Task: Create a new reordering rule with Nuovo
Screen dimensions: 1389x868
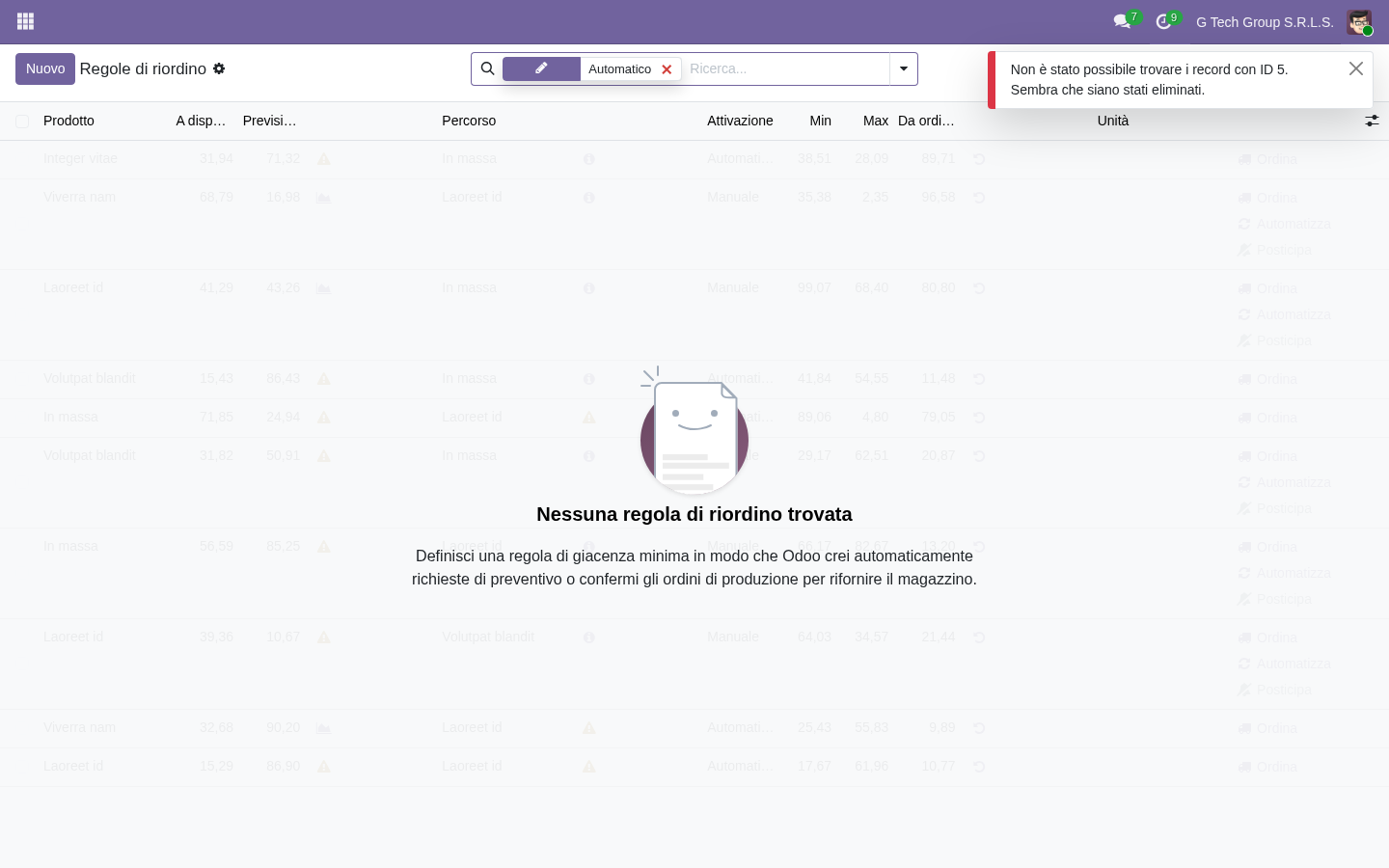Action: click(x=45, y=68)
